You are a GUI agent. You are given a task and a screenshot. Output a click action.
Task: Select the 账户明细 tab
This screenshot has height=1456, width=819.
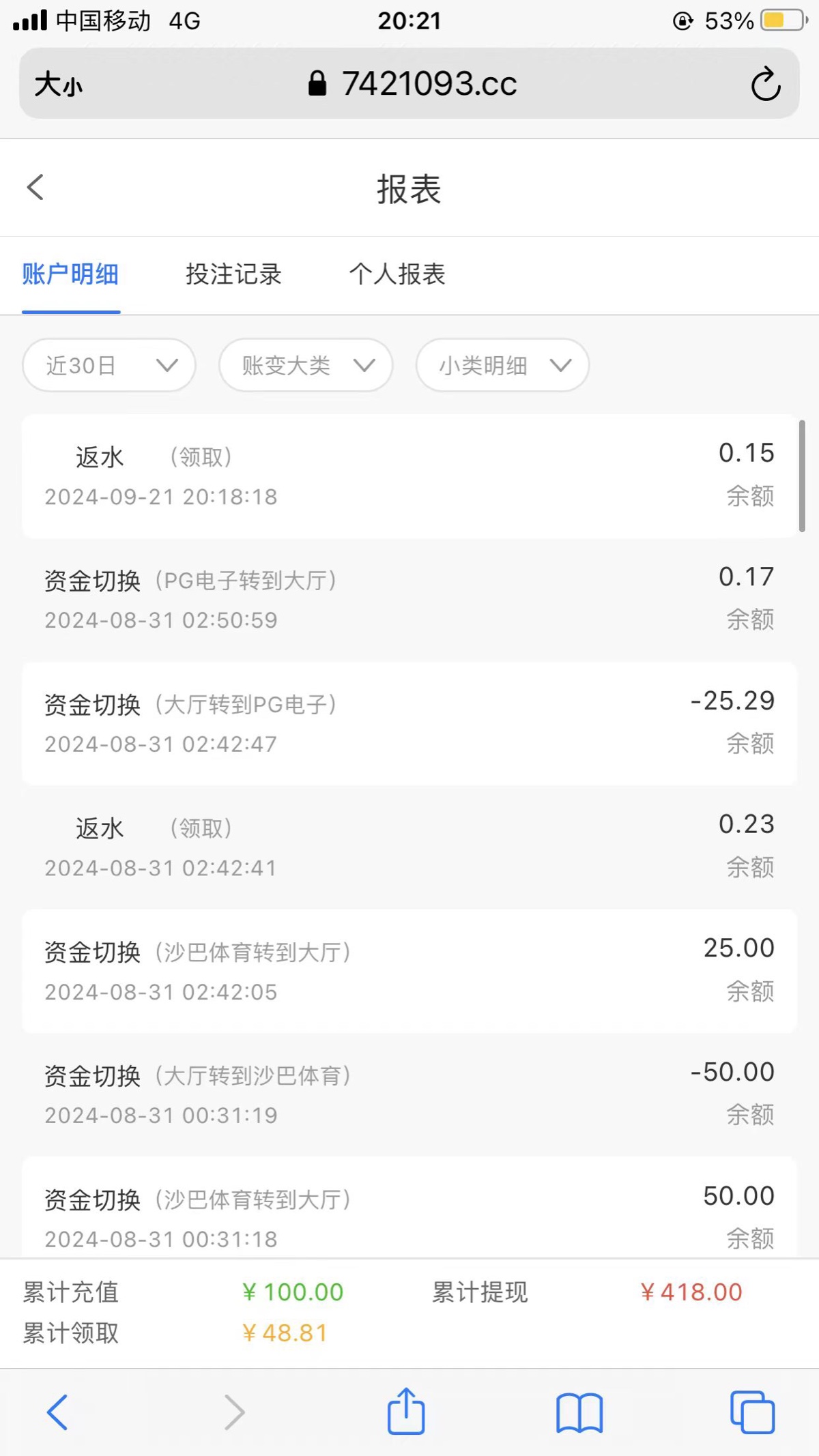[71, 274]
